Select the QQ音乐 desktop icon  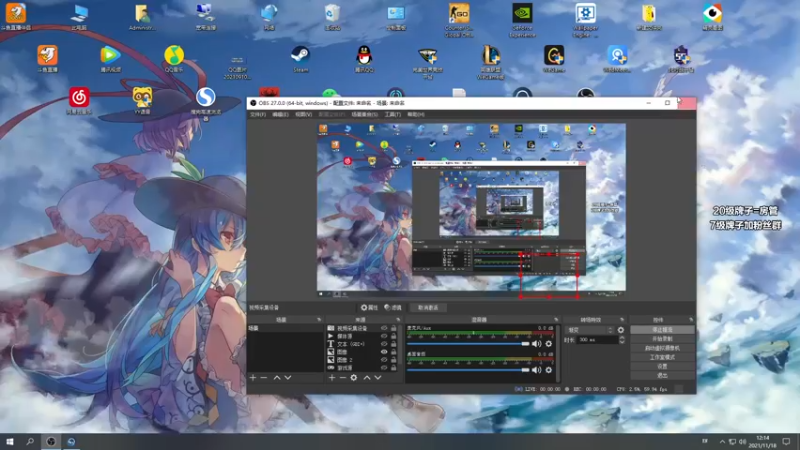(174, 59)
